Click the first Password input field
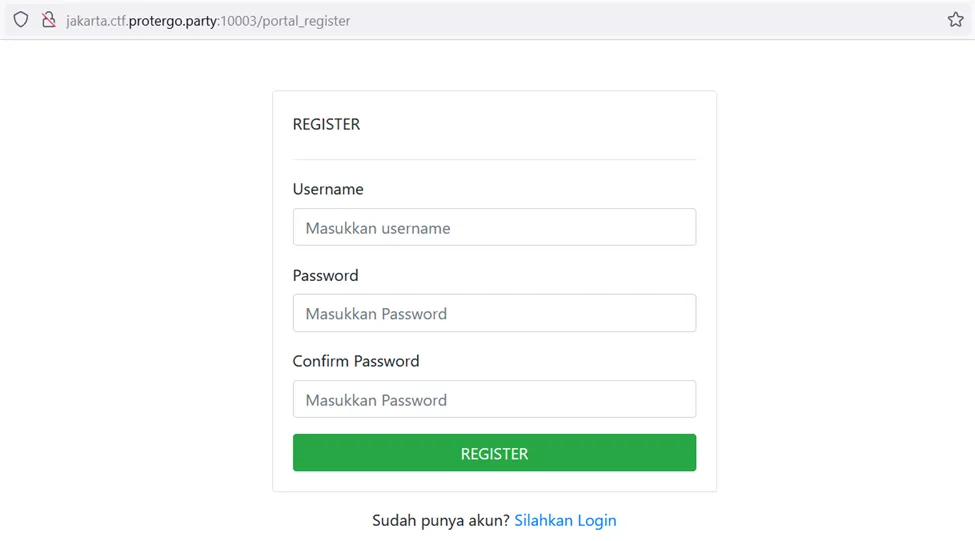The width and height of the screenshot is (975, 541). click(x=494, y=313)
